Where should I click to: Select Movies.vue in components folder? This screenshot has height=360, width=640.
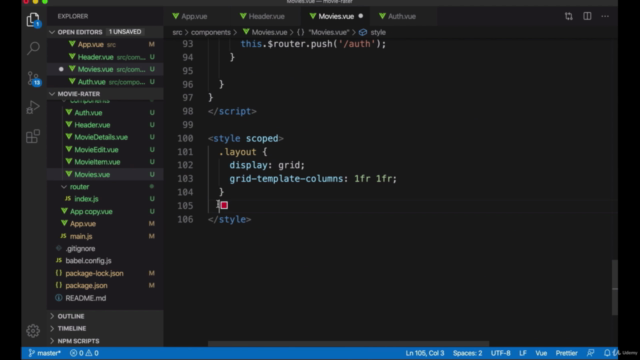(105, 174)
